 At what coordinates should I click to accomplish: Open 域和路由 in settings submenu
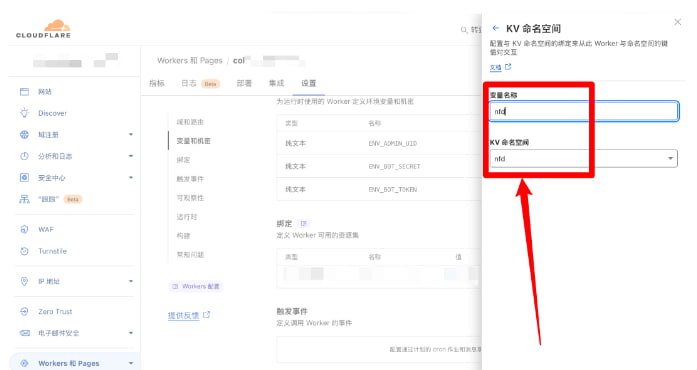tap(190, 122)
